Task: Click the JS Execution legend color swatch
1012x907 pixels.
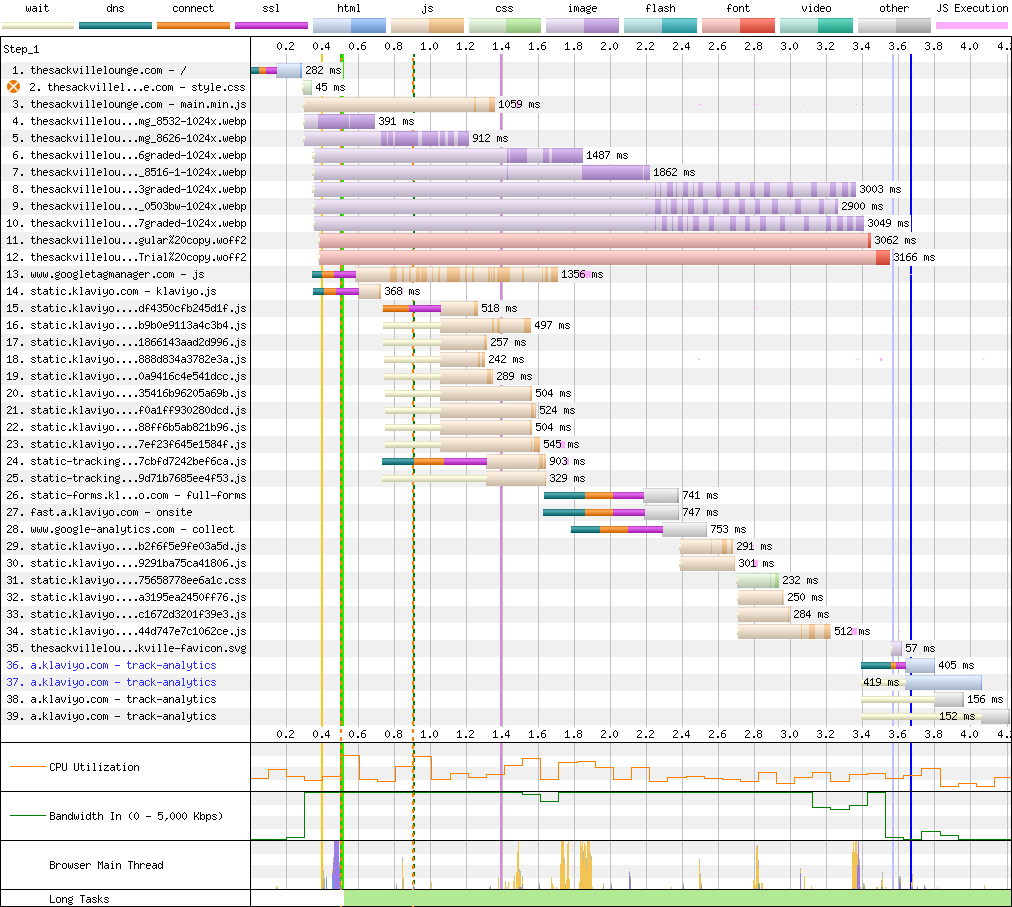Action: pos(972,26)
